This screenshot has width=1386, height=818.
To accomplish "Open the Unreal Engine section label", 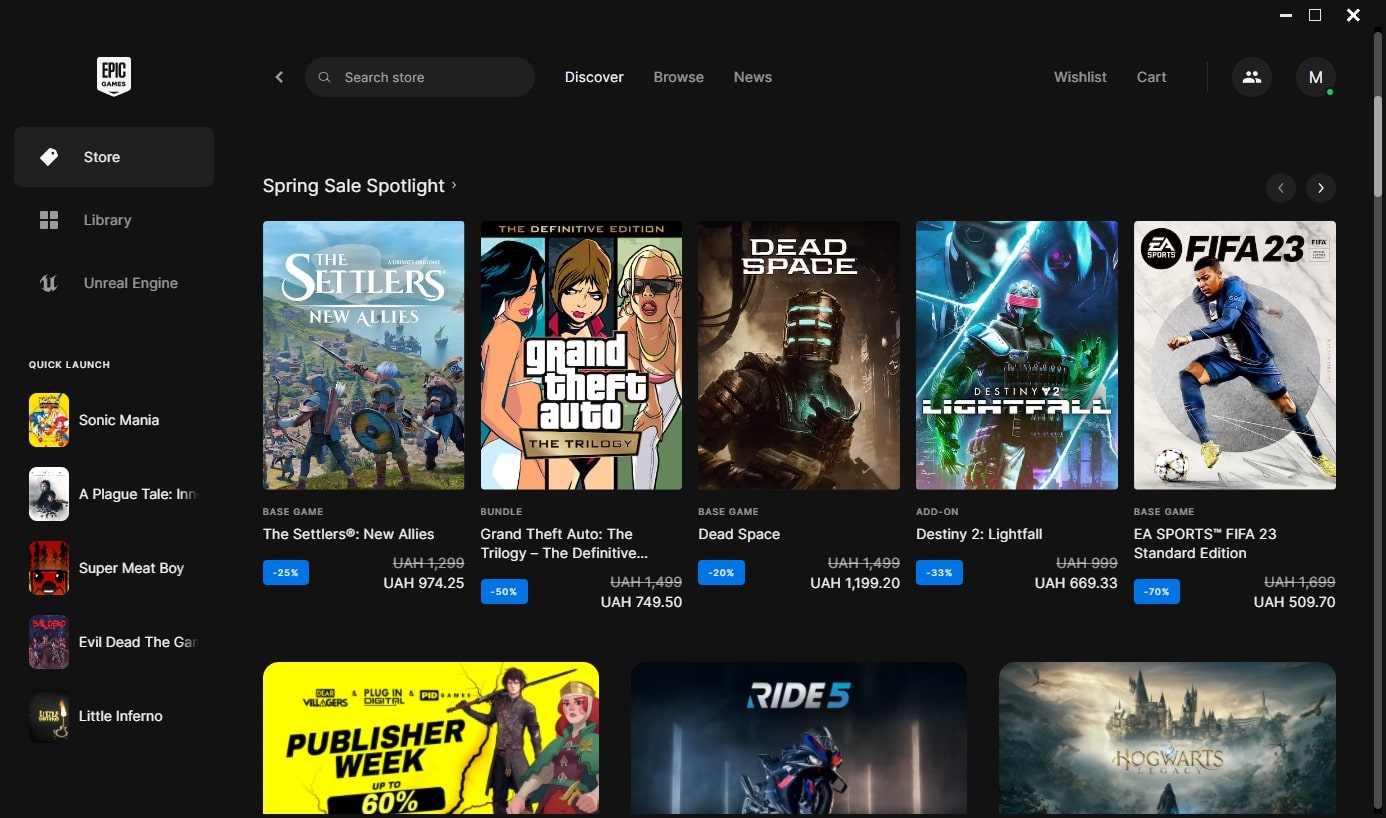I will 131,283.
